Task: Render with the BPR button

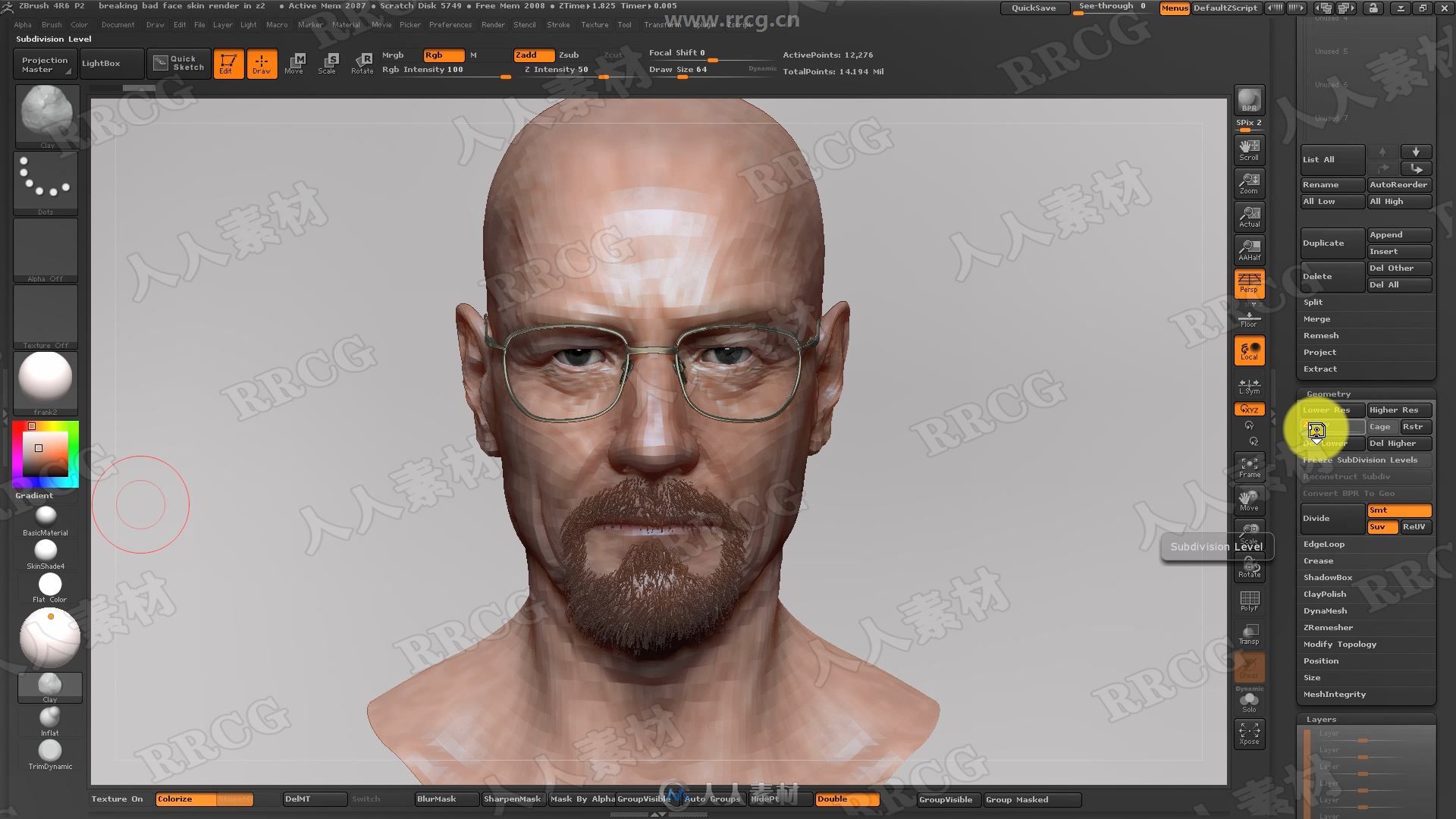Action: tap(1249, 99)
